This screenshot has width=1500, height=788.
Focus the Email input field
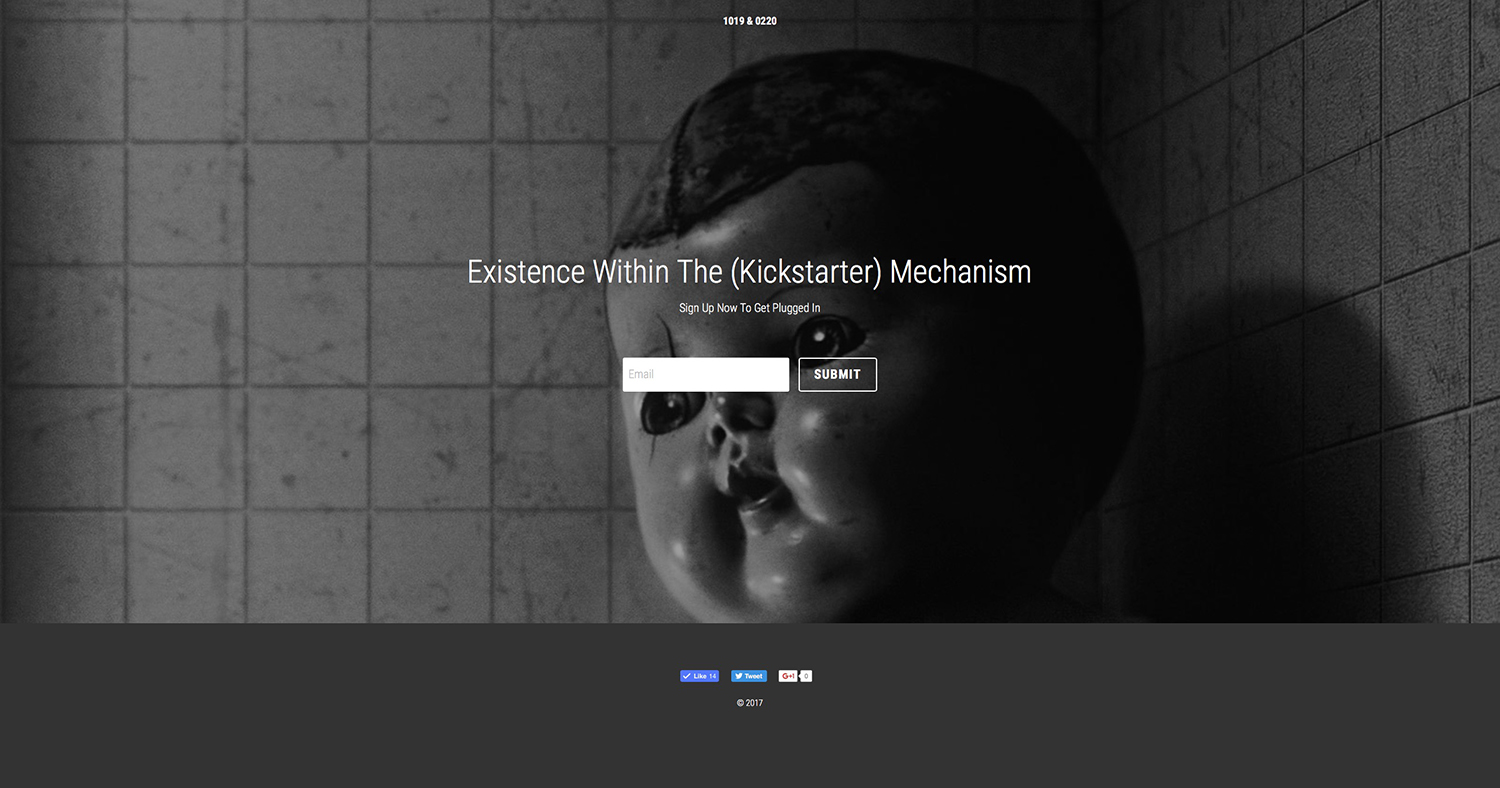click(x=706, y=374)
